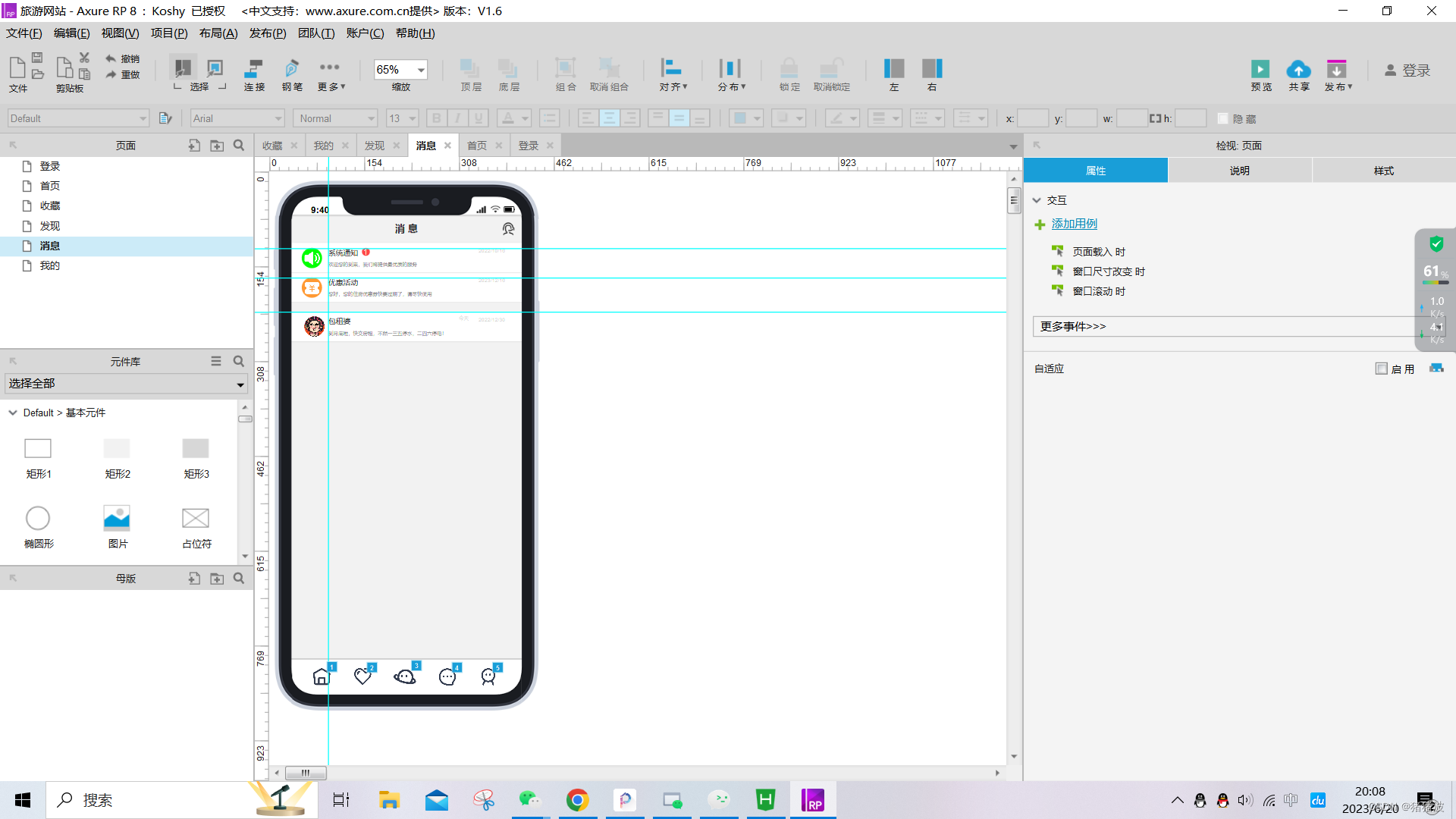1456x819 pixels.
Task: Click the Preview (预览) toolbar icon
Action: pyautogui.click(x=1260, y=69)
